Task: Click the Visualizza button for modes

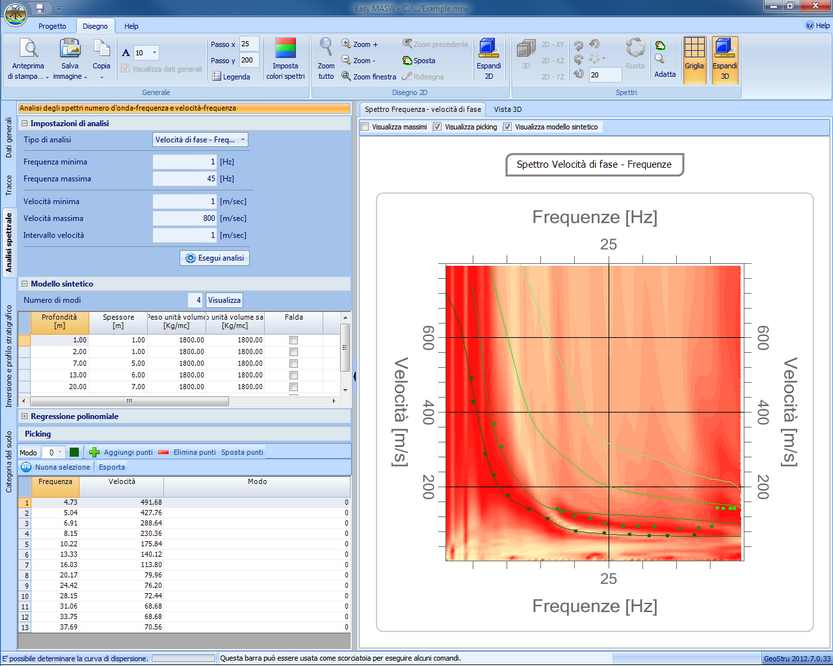Action: (x=224, y=300)
